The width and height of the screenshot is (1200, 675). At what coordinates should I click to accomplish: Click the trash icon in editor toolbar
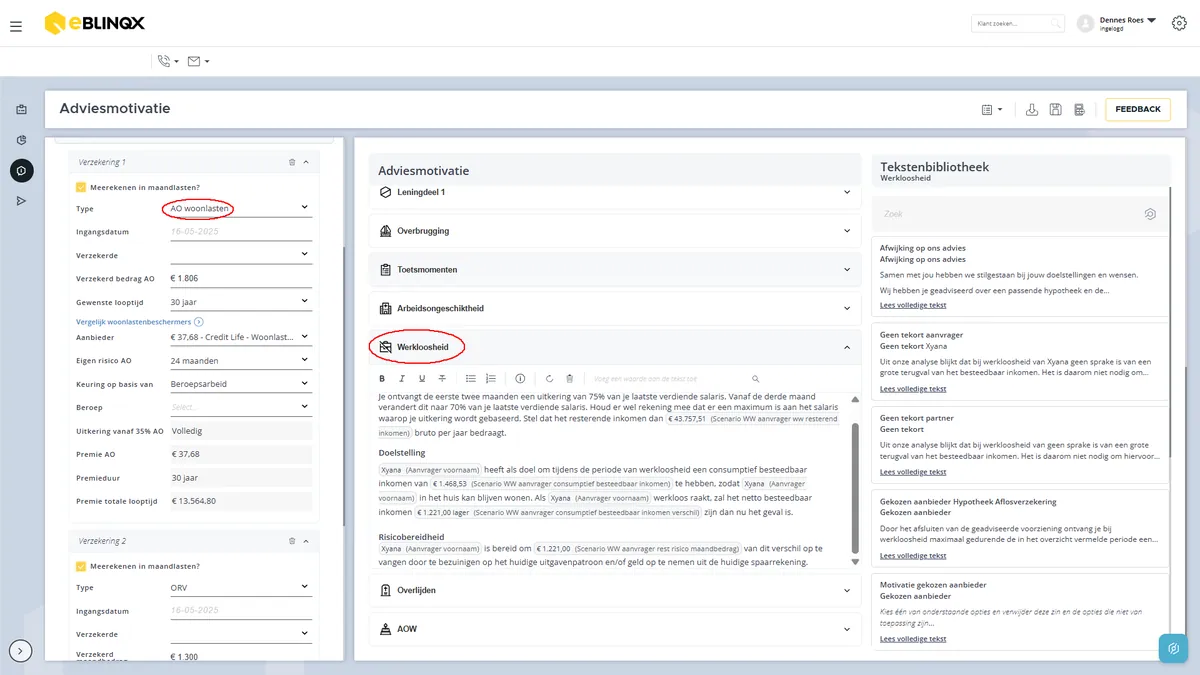coord(569,379)
